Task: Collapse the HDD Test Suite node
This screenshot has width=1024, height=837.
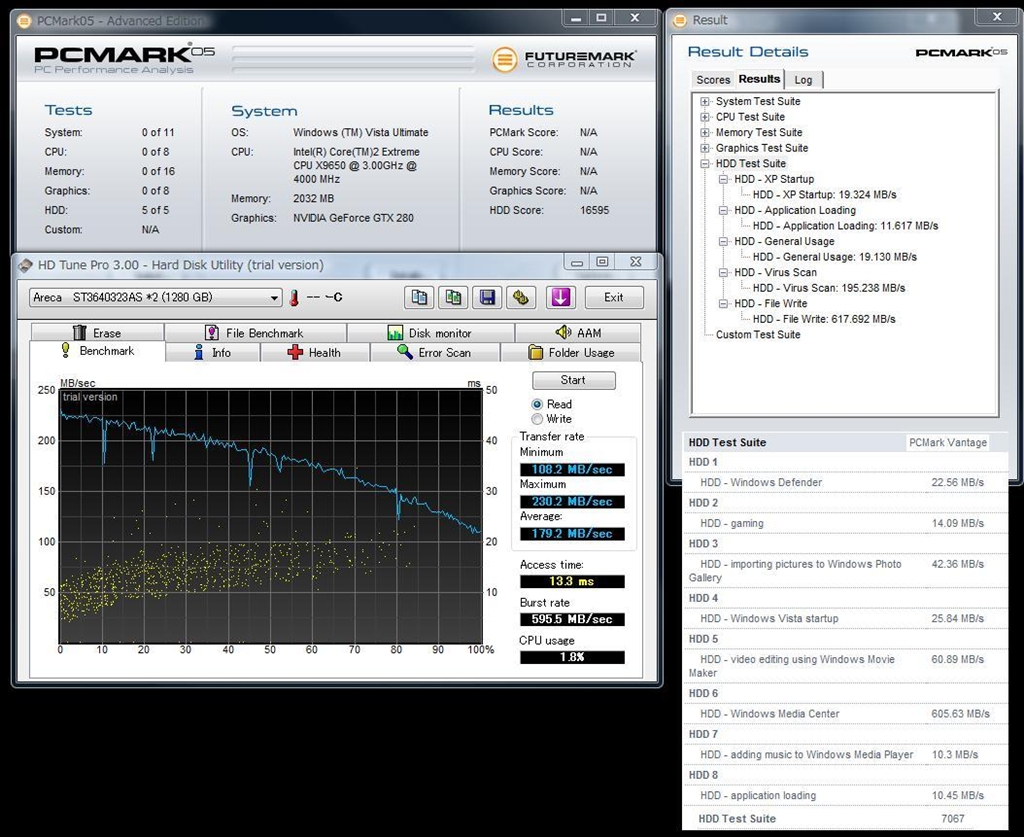Action: tap(705, 164)
